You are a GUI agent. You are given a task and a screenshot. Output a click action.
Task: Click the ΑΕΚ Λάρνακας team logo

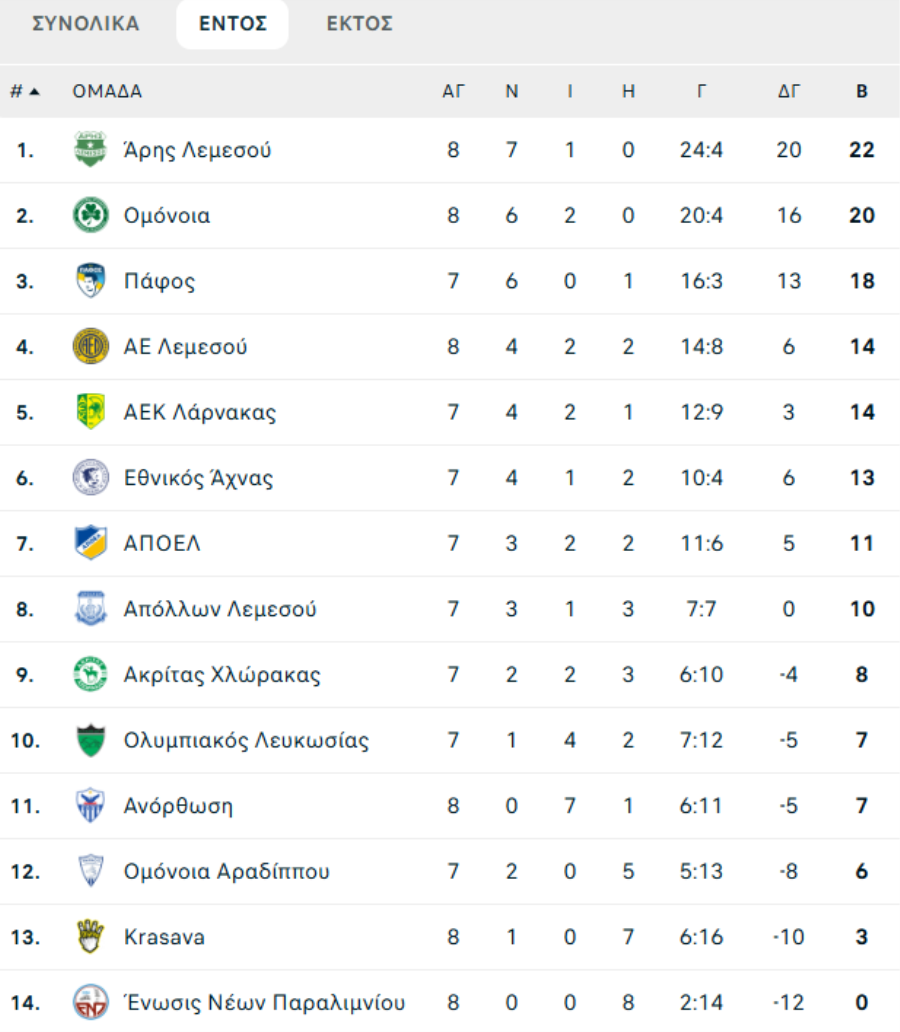[x=90, y=412]
